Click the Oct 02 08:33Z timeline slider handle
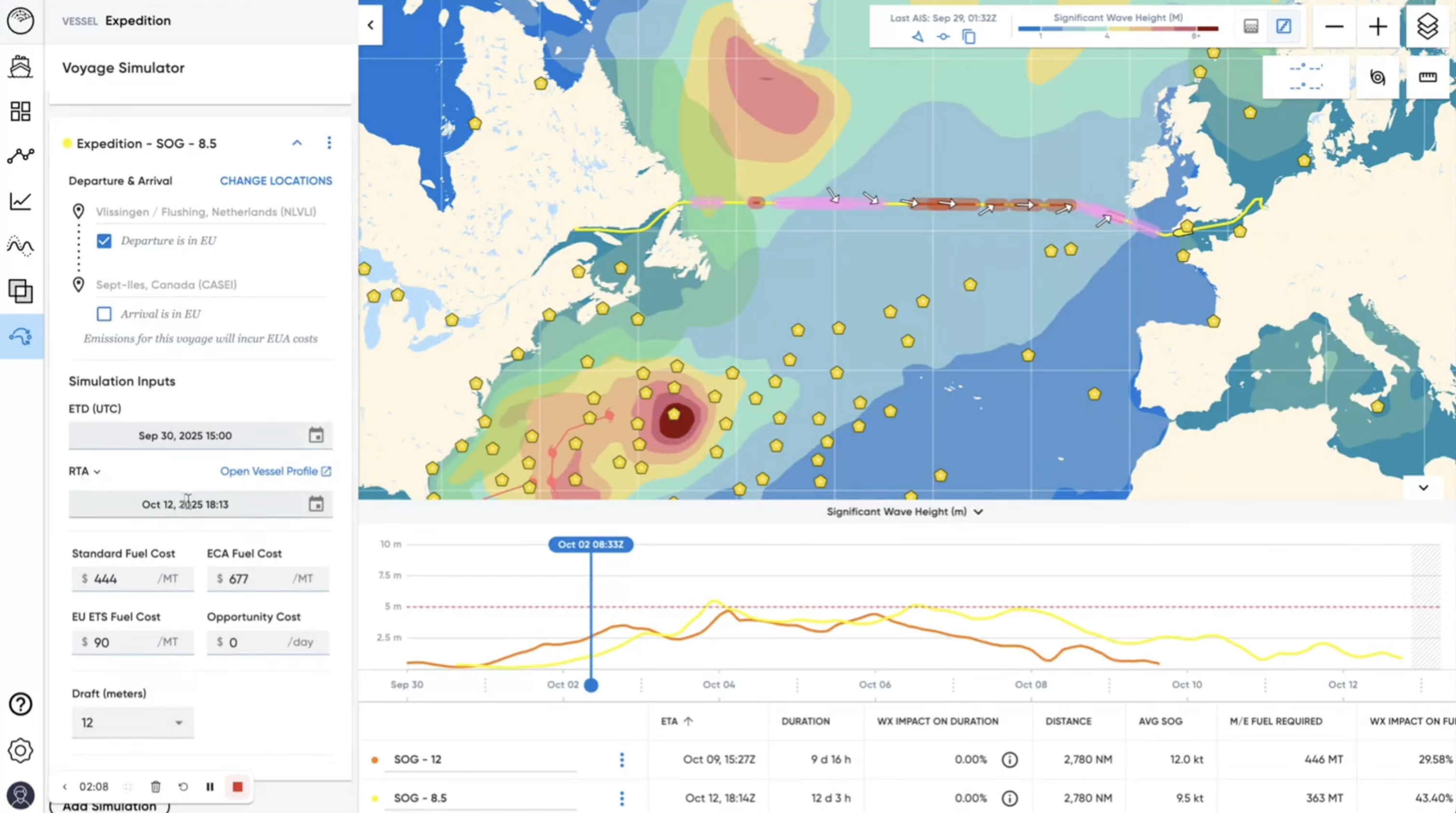Screen dimensions: 1456x813 click(x=590, y=685)
